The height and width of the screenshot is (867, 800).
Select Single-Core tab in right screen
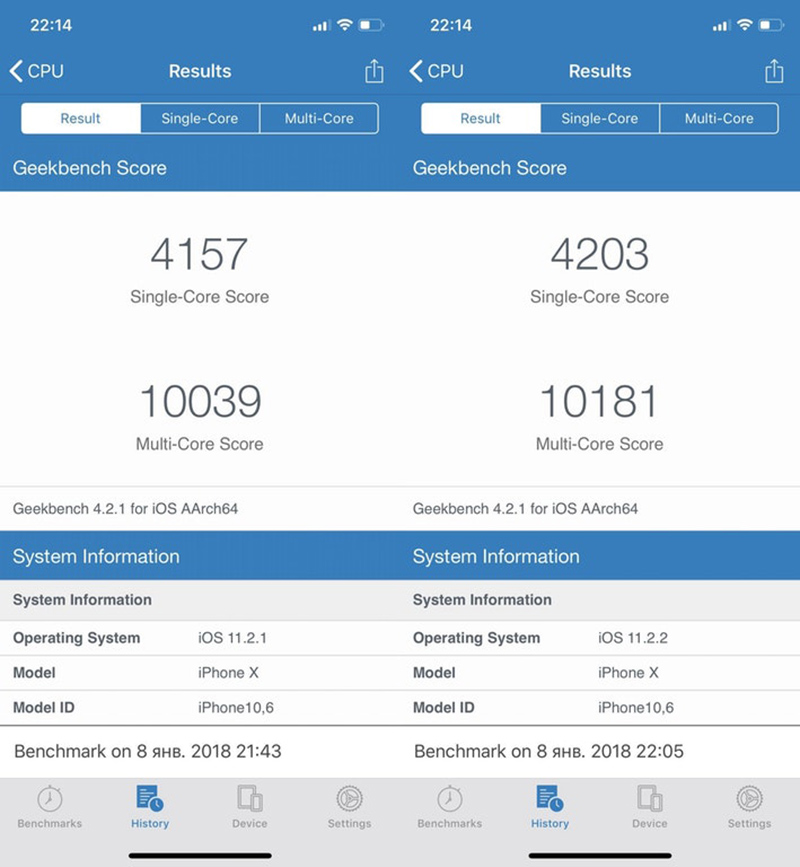[x=600, y=118]
